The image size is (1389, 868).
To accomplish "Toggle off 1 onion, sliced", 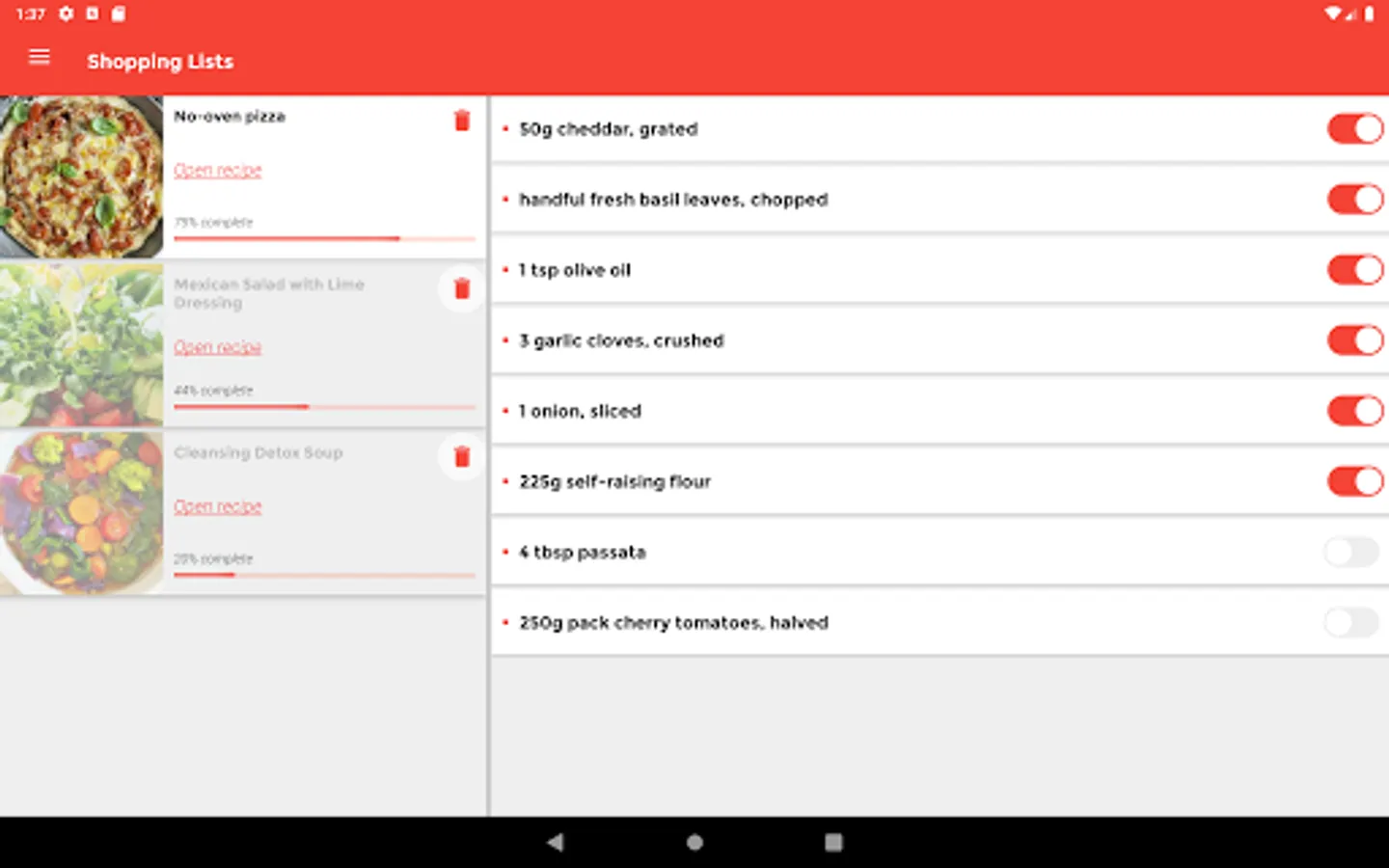I will click(1355, 410).
